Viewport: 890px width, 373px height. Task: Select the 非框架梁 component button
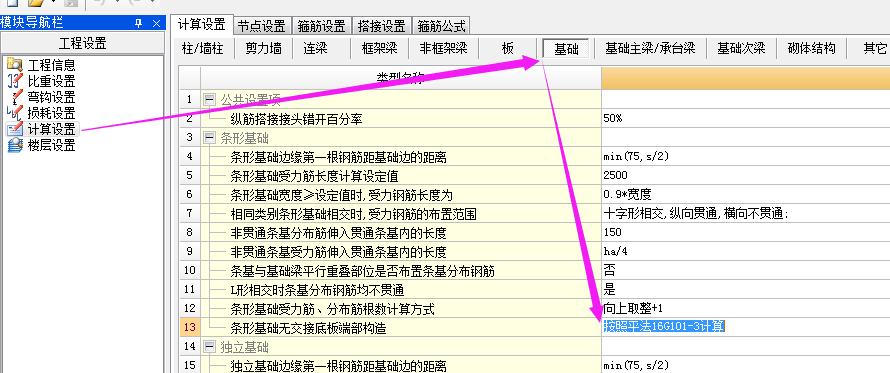coord(443,48)
